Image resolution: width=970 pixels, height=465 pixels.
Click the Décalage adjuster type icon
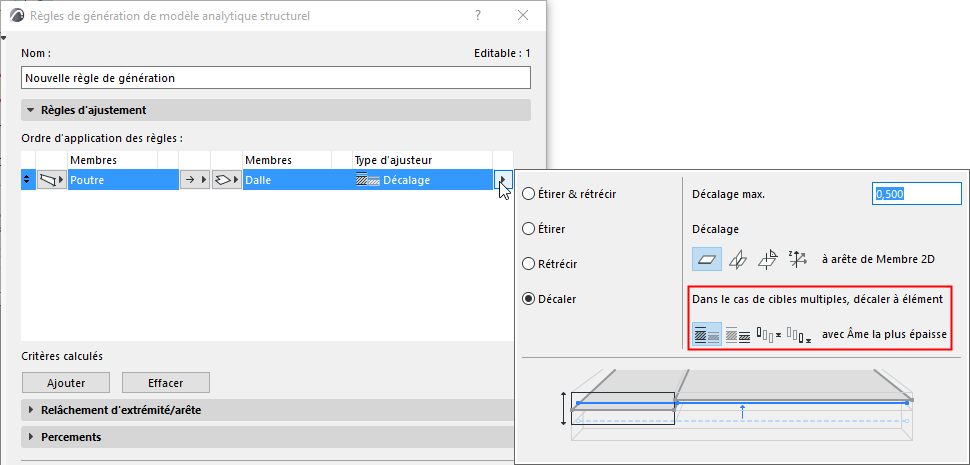(x=367, y=180)
